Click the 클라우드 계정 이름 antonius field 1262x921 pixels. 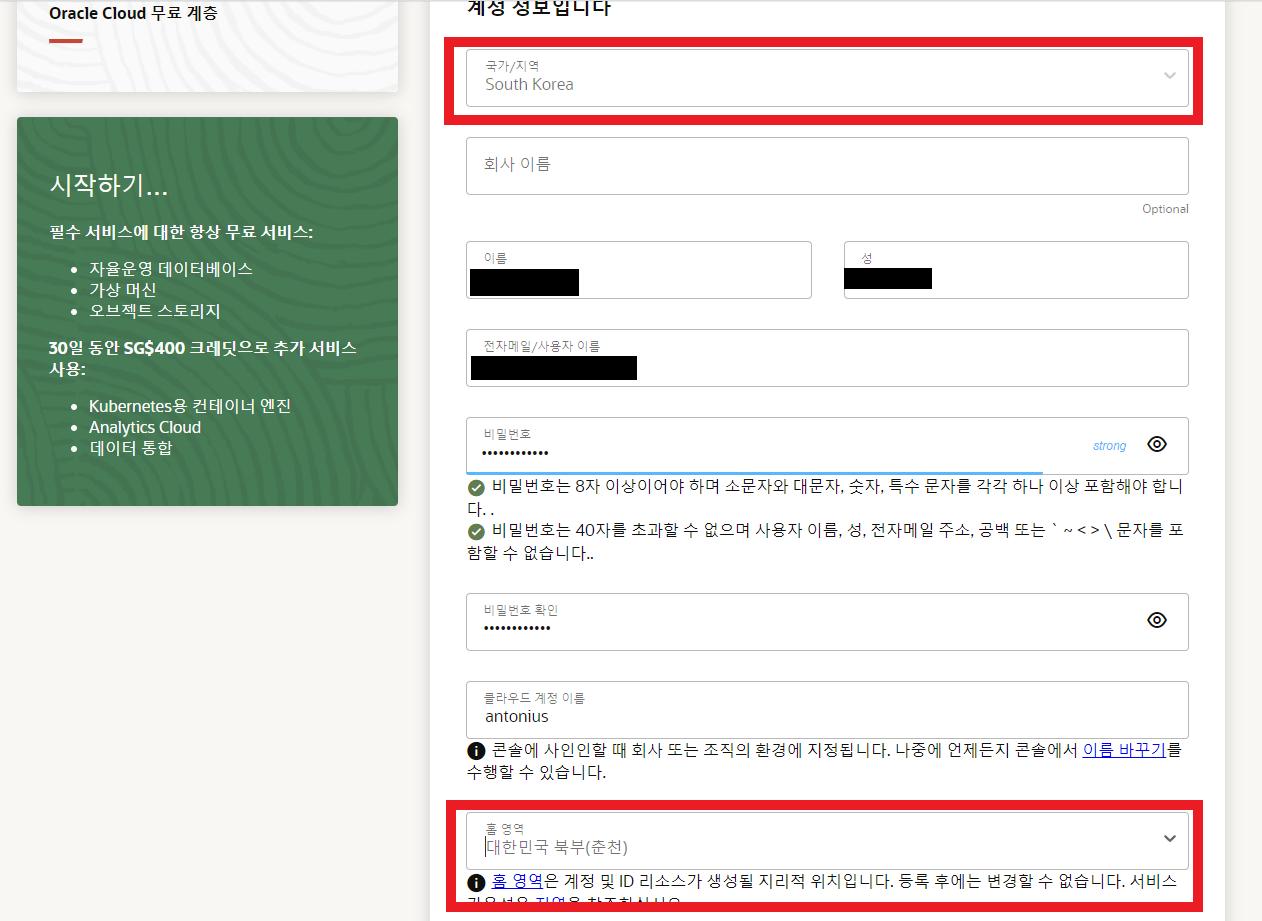click(827, 710)
